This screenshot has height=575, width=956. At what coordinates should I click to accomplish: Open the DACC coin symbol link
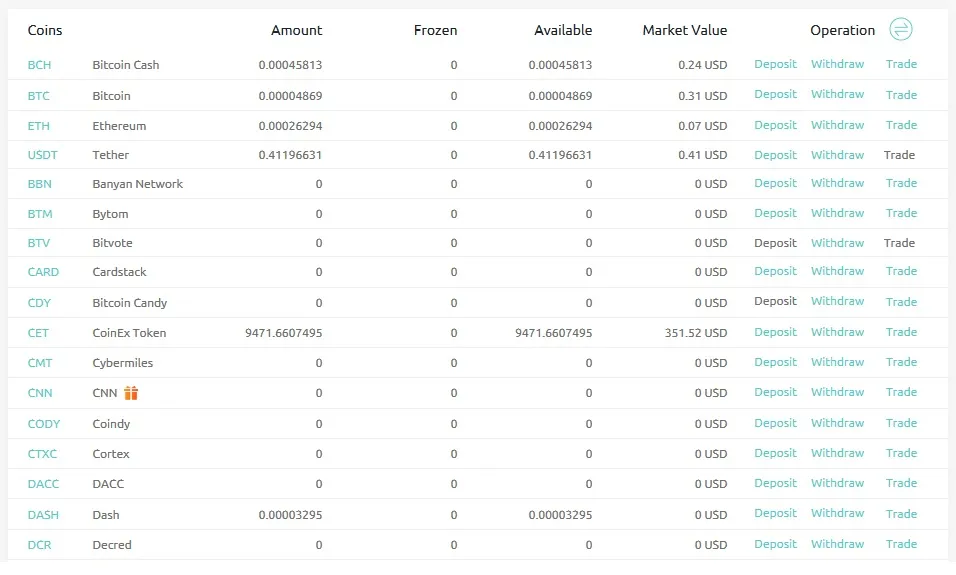tap(43, 484)
